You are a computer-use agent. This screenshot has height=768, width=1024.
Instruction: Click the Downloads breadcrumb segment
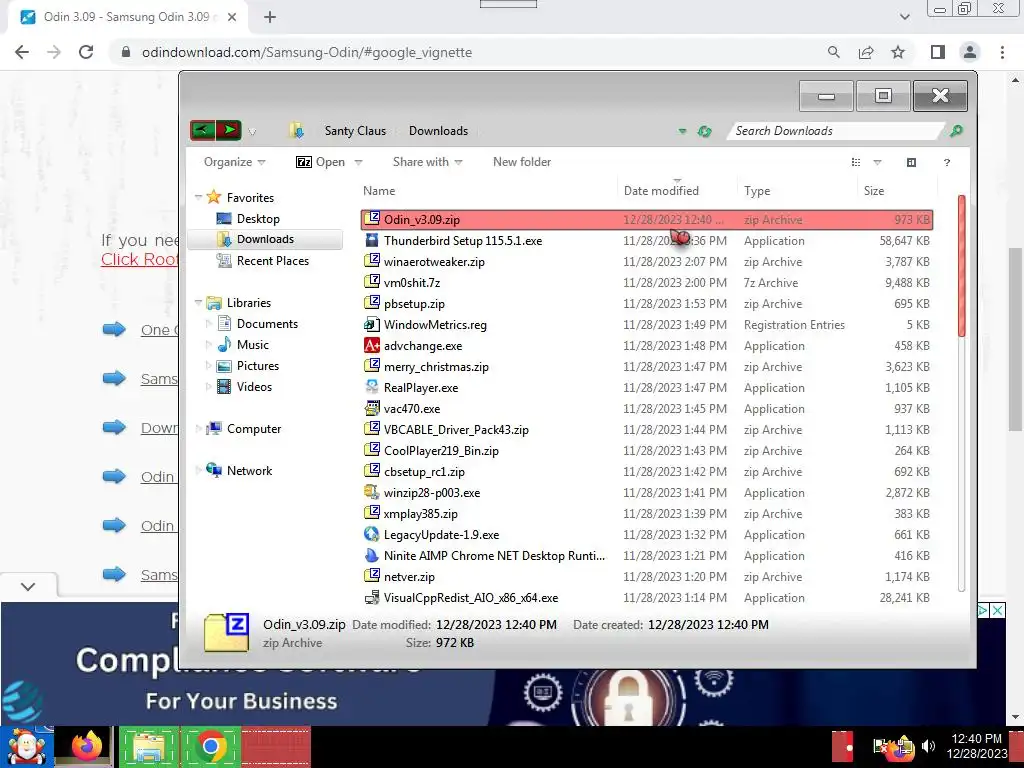click(438, 131)
